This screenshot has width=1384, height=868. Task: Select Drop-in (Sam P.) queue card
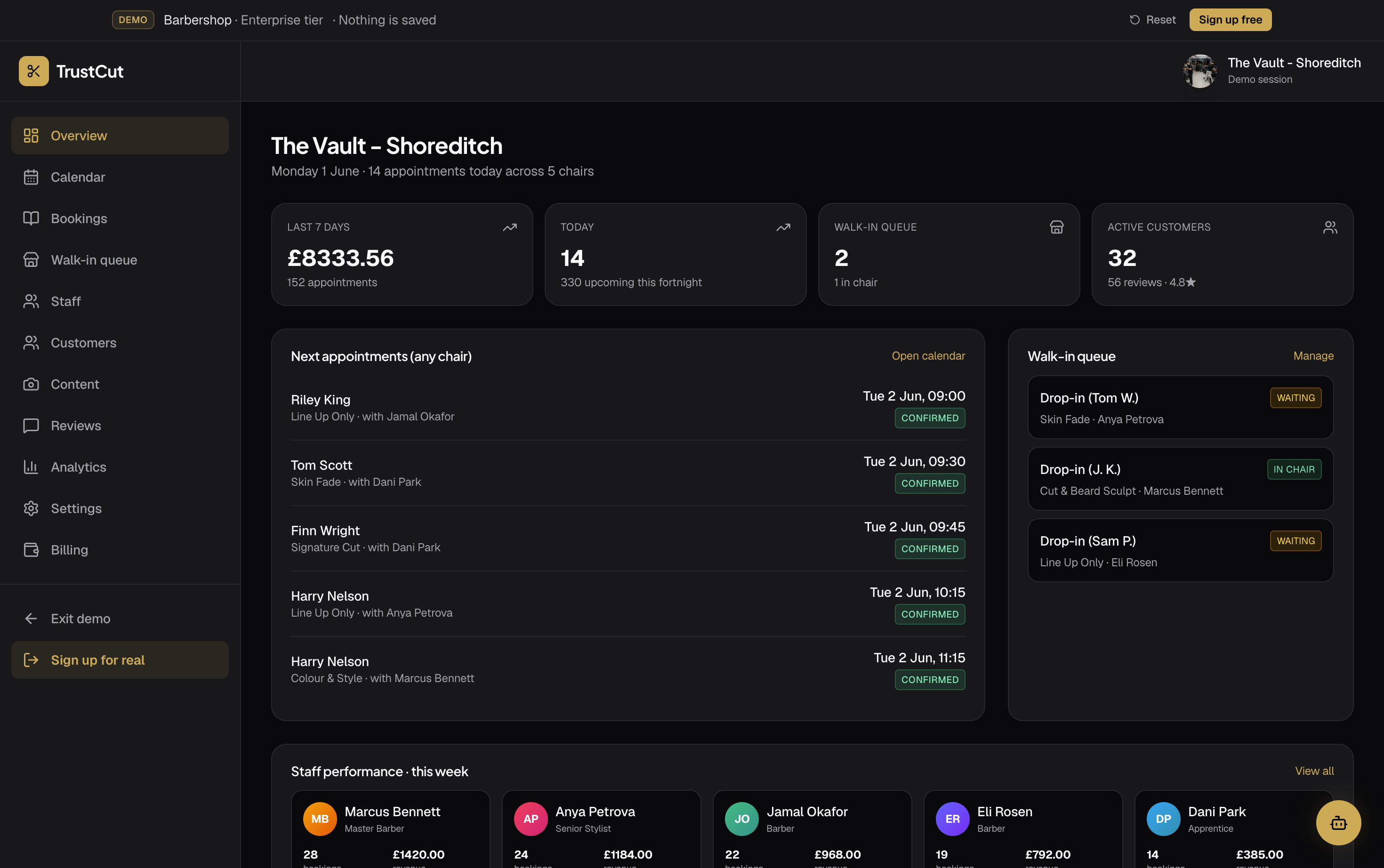pyautogui.click(x=1180, y=550)
